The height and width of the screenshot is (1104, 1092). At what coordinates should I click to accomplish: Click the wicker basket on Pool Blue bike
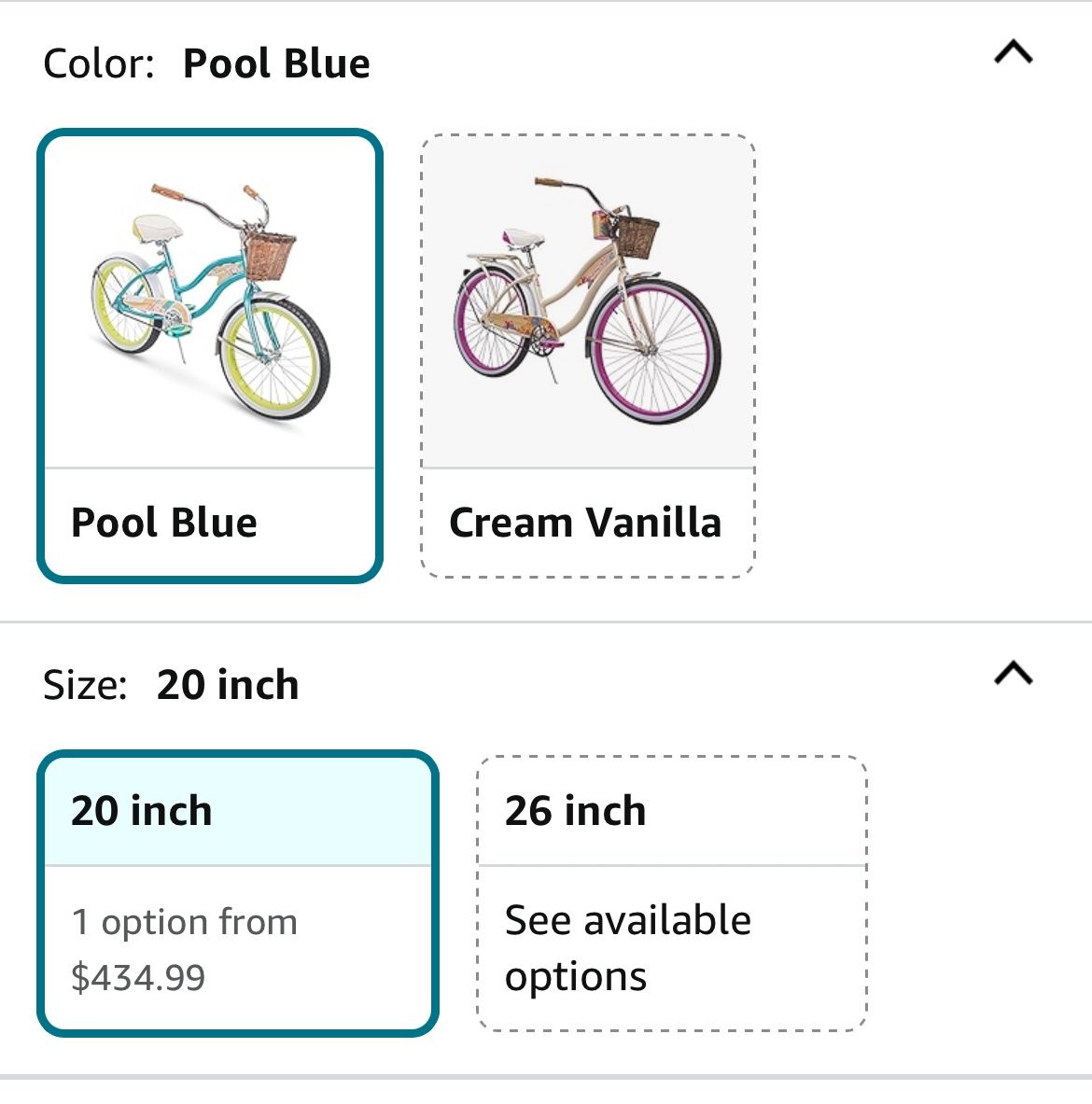270,257
